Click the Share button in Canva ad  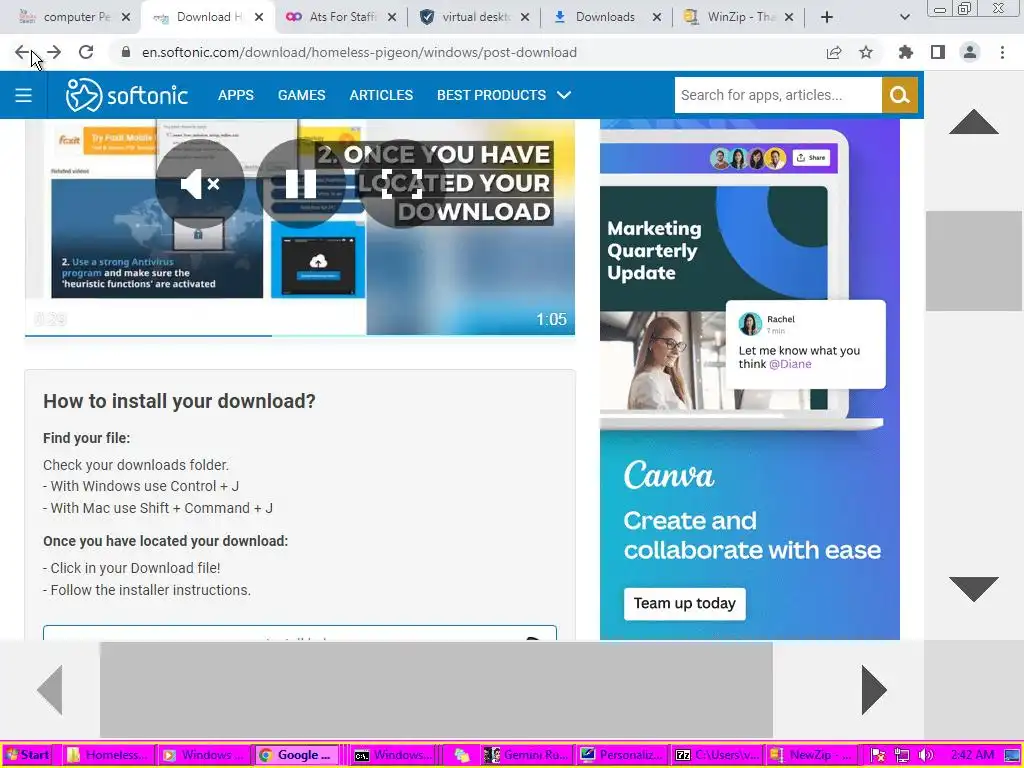(811, 157)
